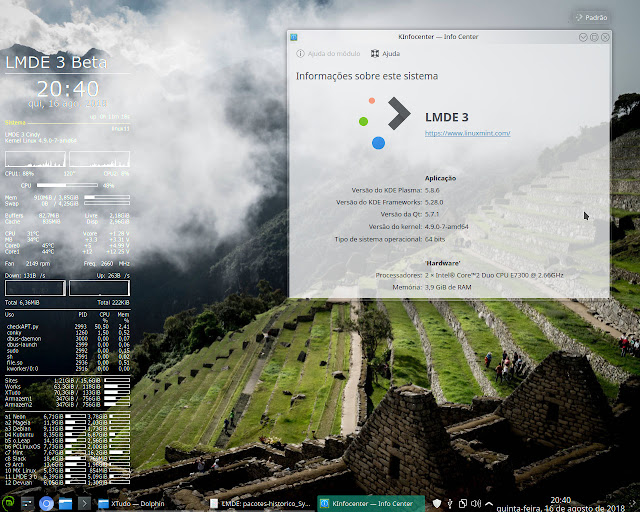Click the KDE Frameworks version 5.28.0 value
The image size is (640, 512).
[434, 202]
